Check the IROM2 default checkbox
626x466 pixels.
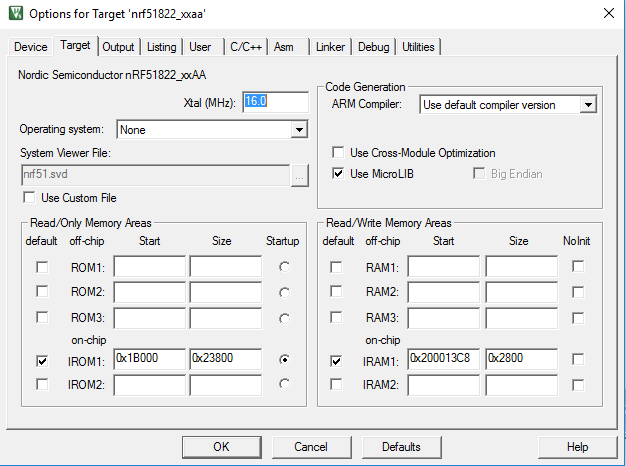pos(42,384)
